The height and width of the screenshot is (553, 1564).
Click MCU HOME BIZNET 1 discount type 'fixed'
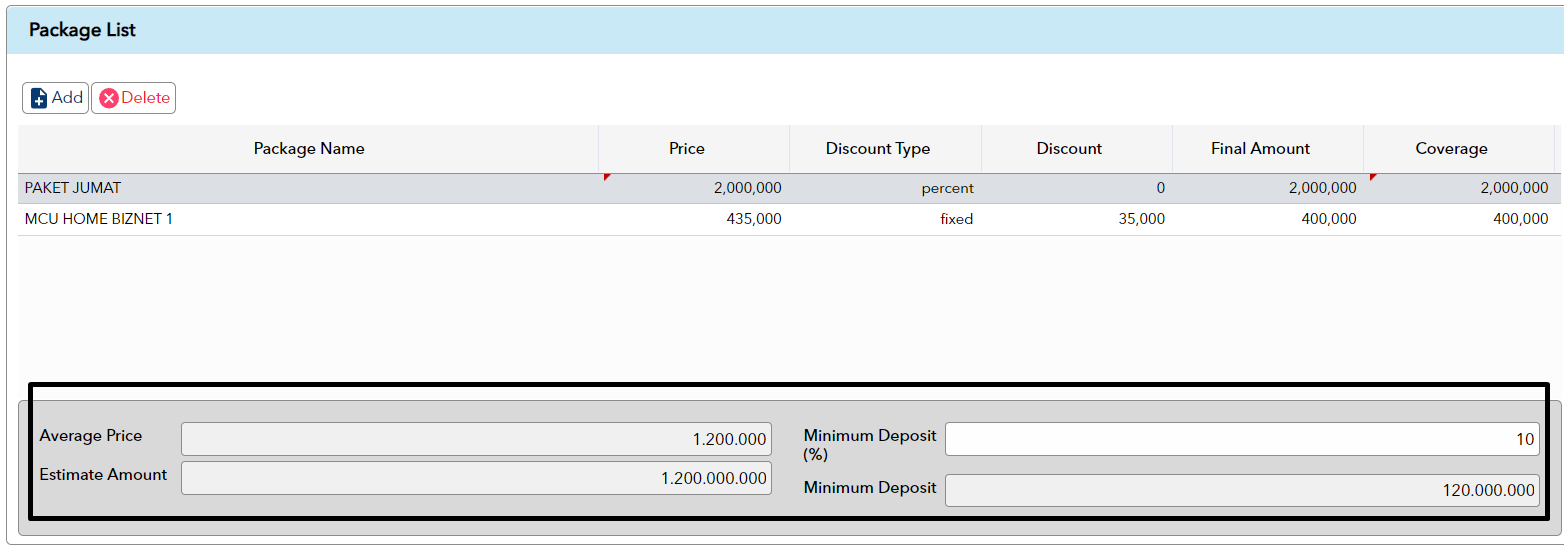957,219
